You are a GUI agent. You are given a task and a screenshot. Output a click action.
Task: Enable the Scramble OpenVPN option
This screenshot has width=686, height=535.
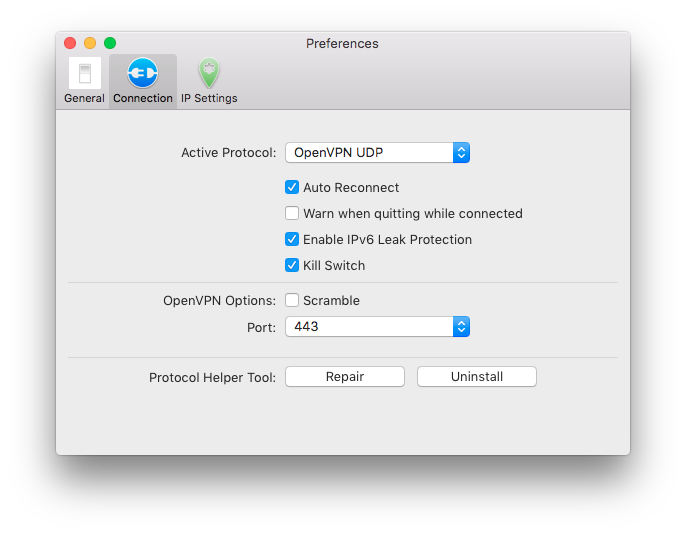292,300
